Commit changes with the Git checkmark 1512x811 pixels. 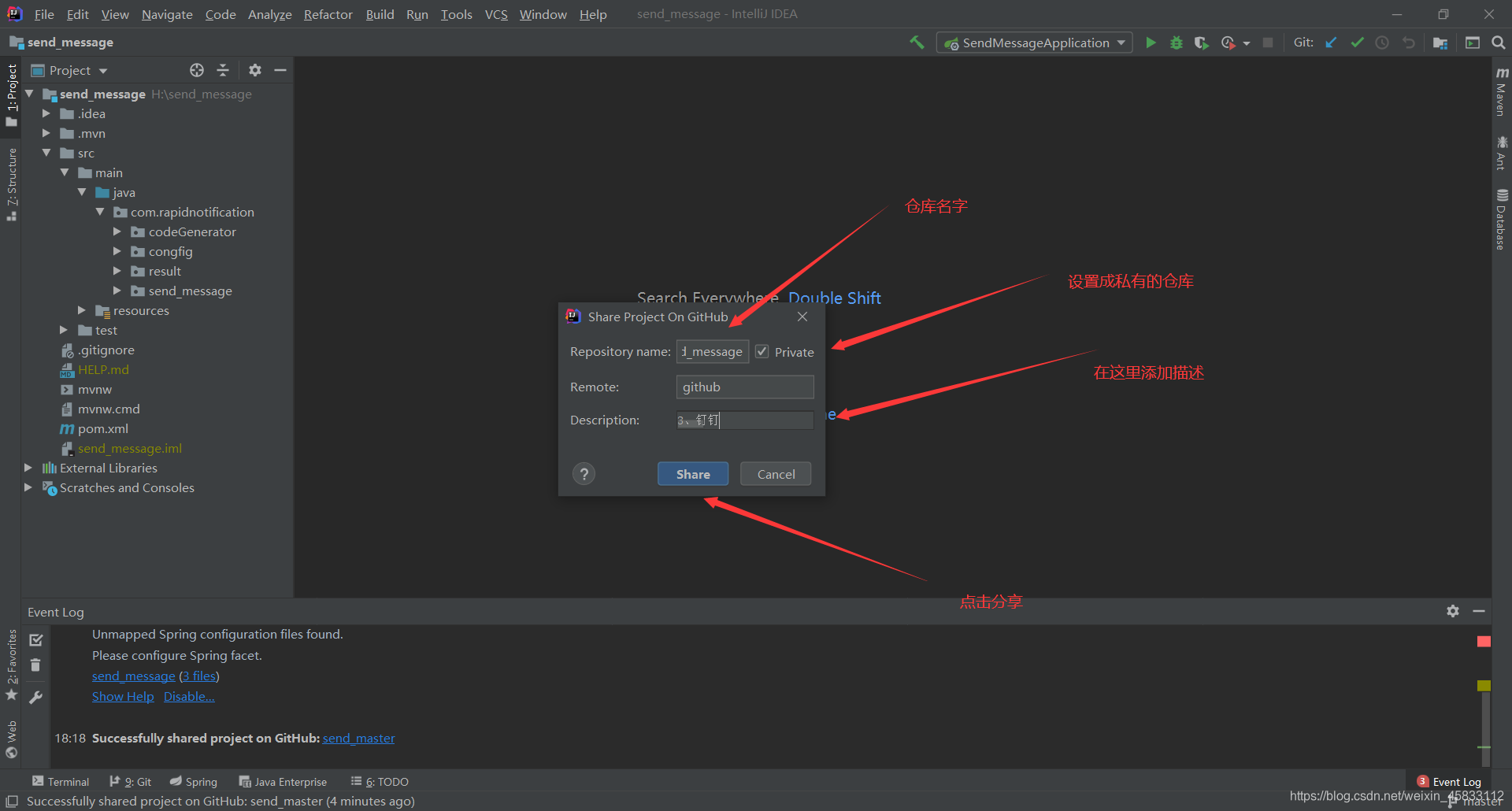pos(1357,43)
